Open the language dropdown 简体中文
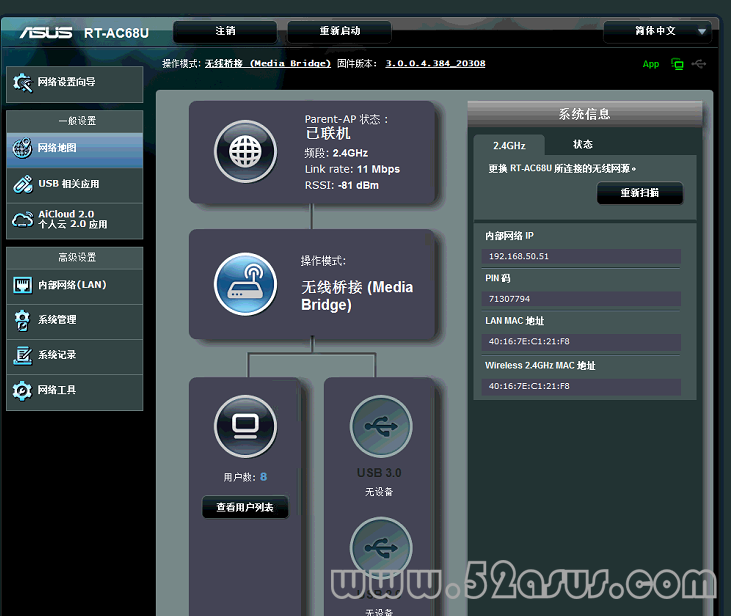This screenshot has width=731, height=616. [x=657, y=31]
